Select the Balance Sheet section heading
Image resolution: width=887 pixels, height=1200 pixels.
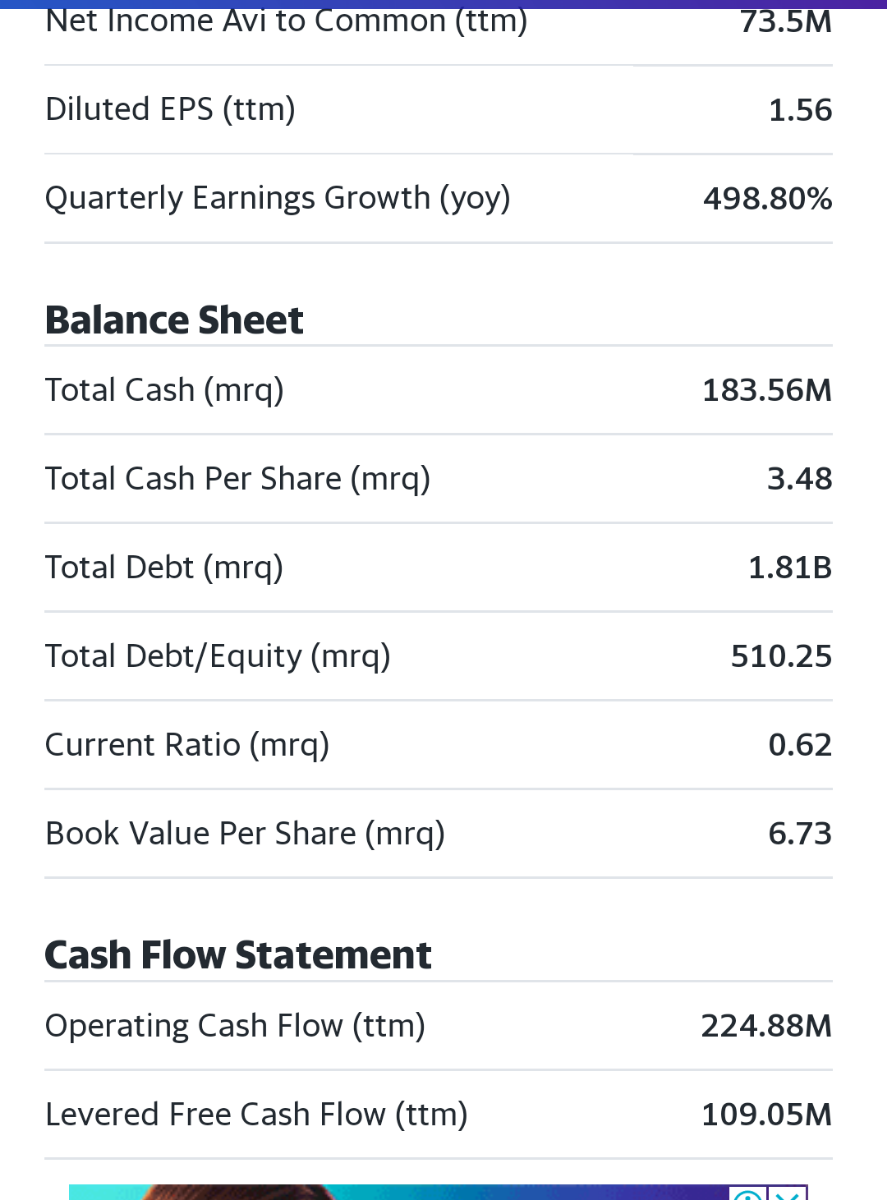click(174, 320)
